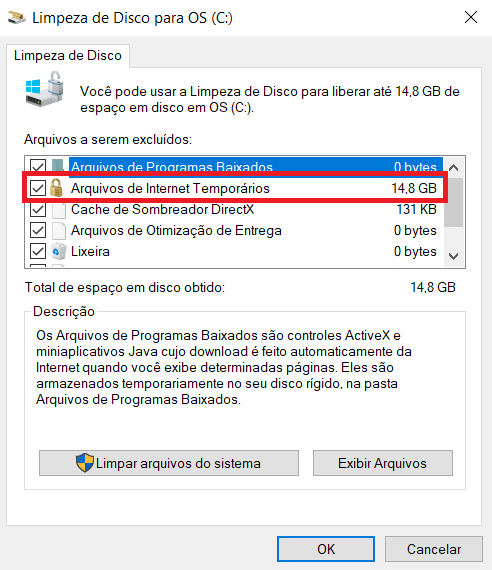Click the Windows drive icon with padlock
This screenshot has height=570, width=492.
(45, 89)
